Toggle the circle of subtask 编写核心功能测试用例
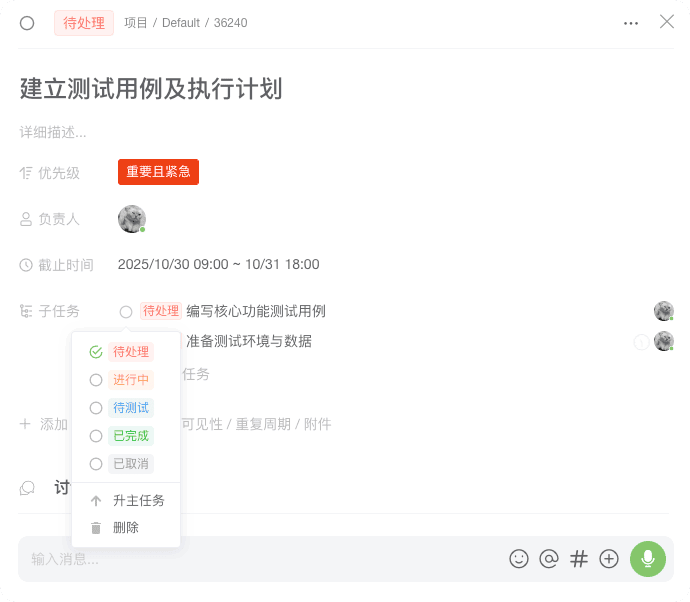This screenshot has height=602, width=690. (126, 312)
